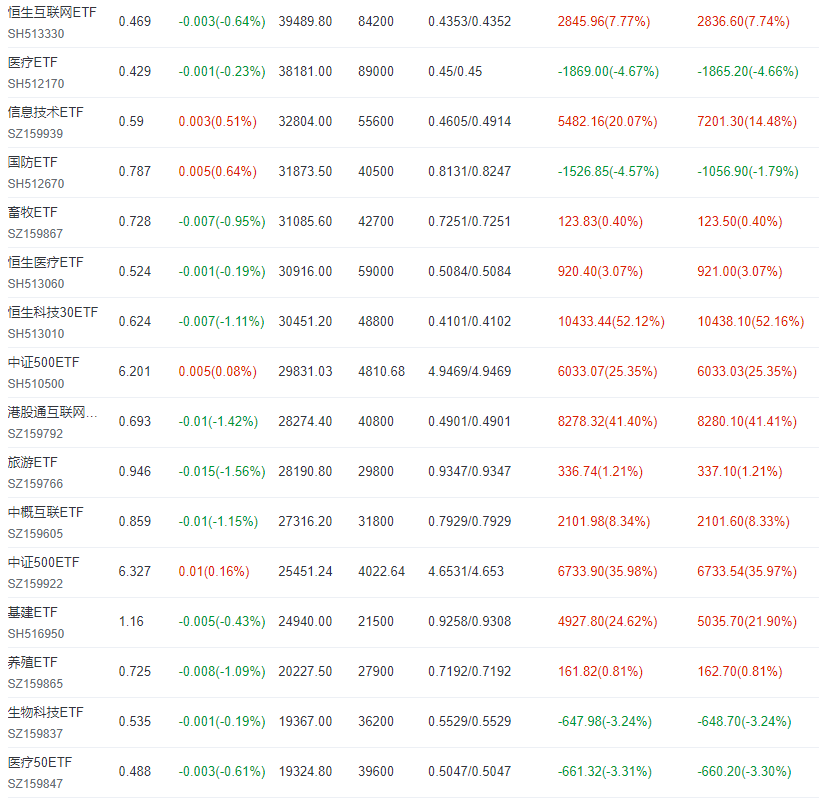Click the cost value 0.4101/0.4102
This screenshot has height=798, width=819.
click(470, 321)
